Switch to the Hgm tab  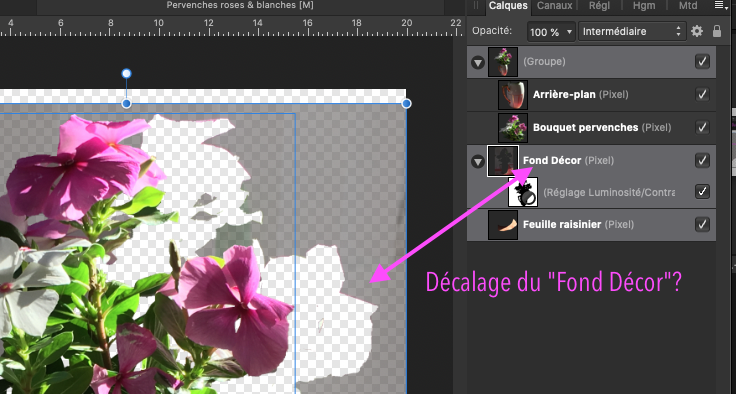click(x=644, y=6)
